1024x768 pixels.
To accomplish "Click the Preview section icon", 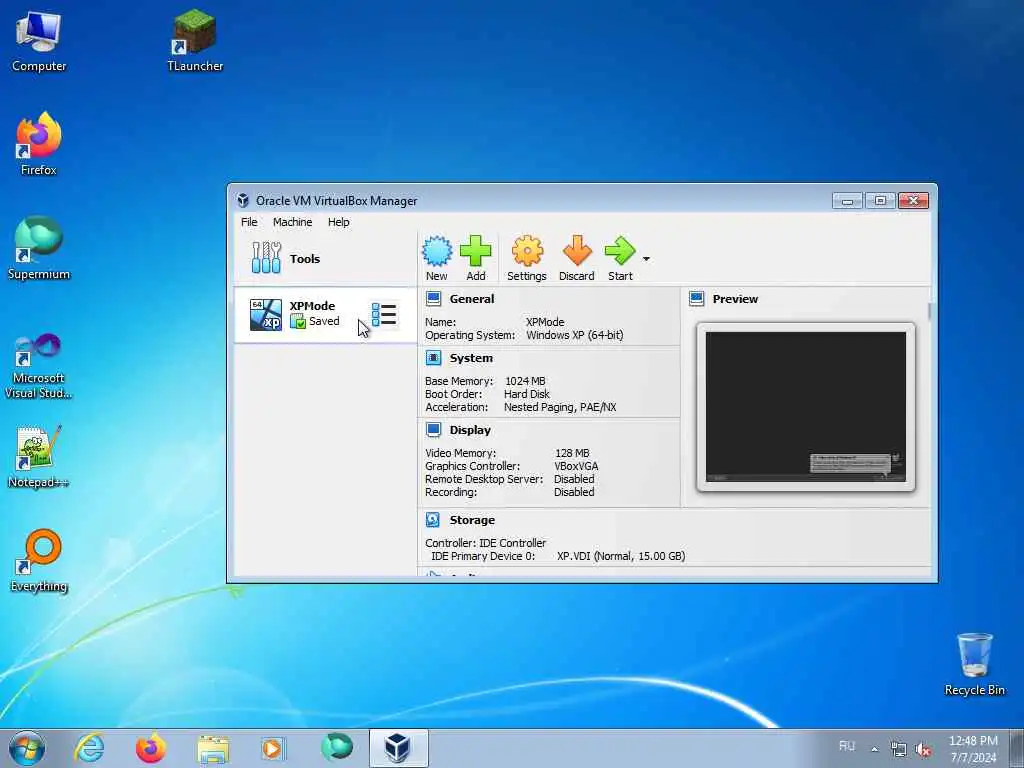I will (697, 299).
